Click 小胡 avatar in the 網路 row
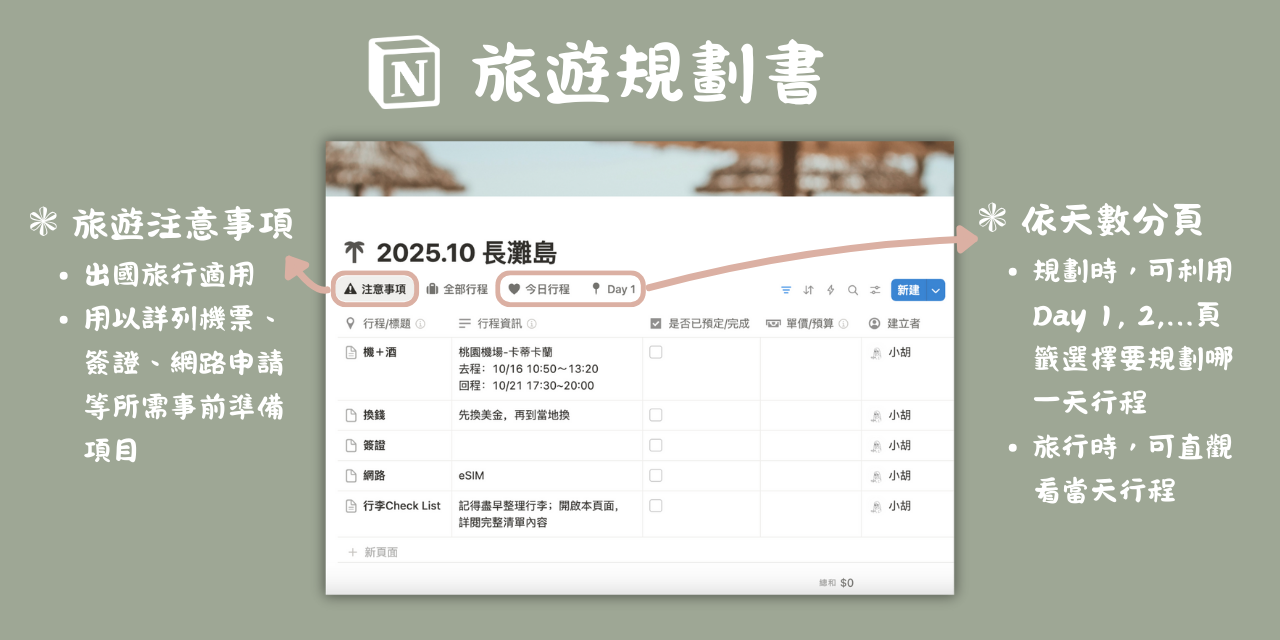The image size is (1280, 640). click(875, 476)
